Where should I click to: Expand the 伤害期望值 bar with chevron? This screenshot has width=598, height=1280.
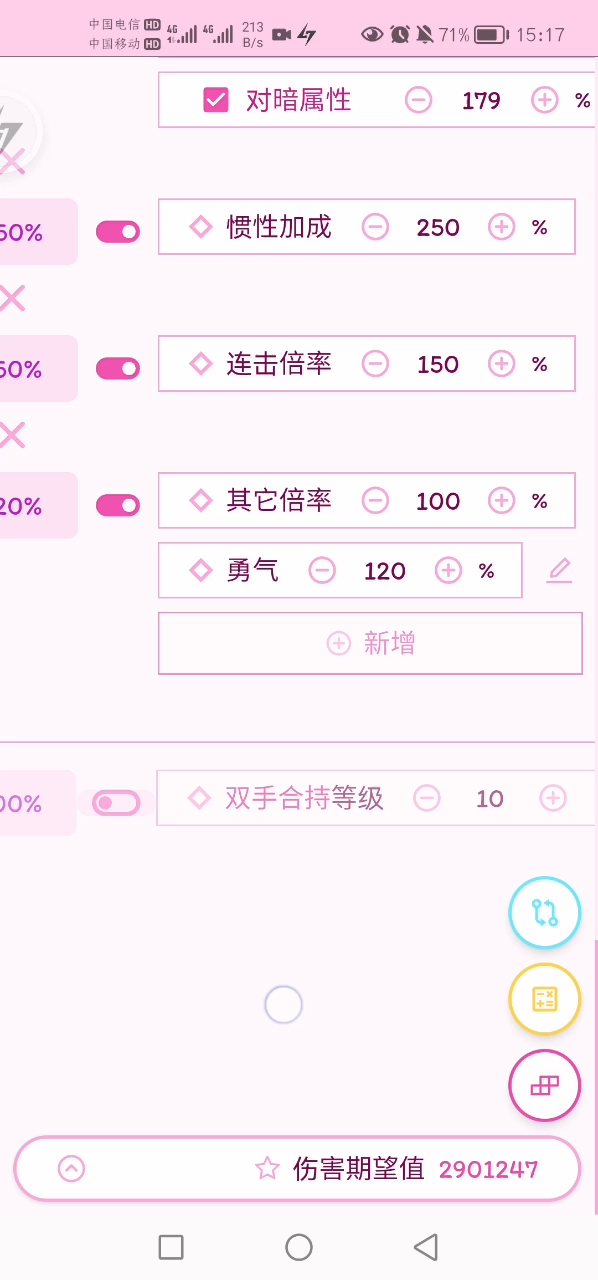point(71,1168)
